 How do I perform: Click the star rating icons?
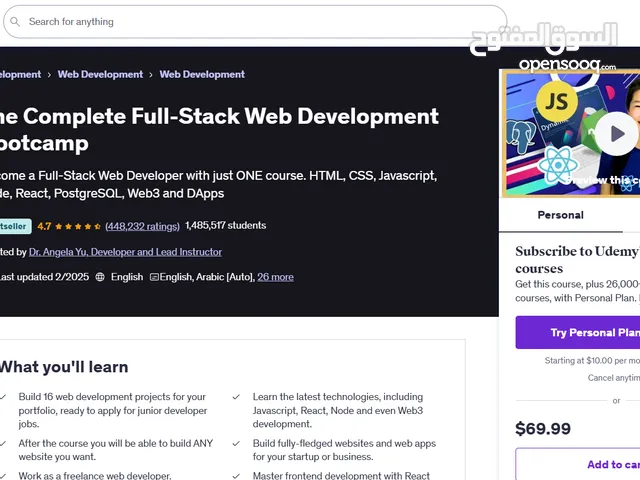coord(78,227)
